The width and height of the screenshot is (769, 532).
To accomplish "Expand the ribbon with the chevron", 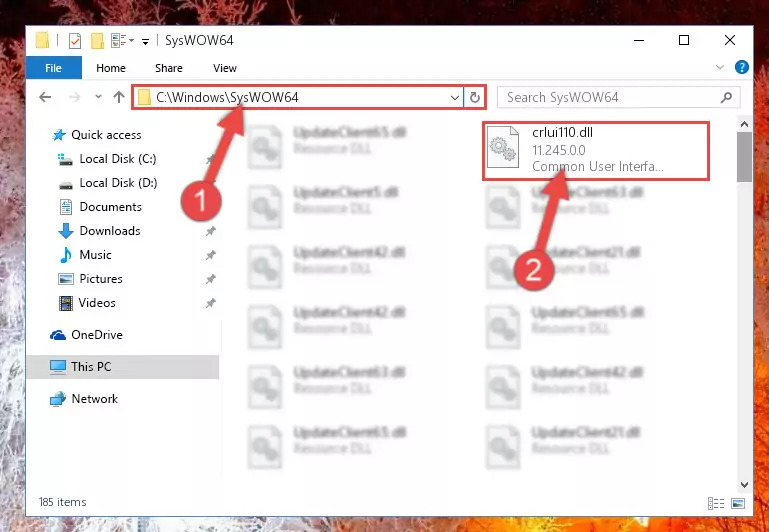I will tap(719, 67).
